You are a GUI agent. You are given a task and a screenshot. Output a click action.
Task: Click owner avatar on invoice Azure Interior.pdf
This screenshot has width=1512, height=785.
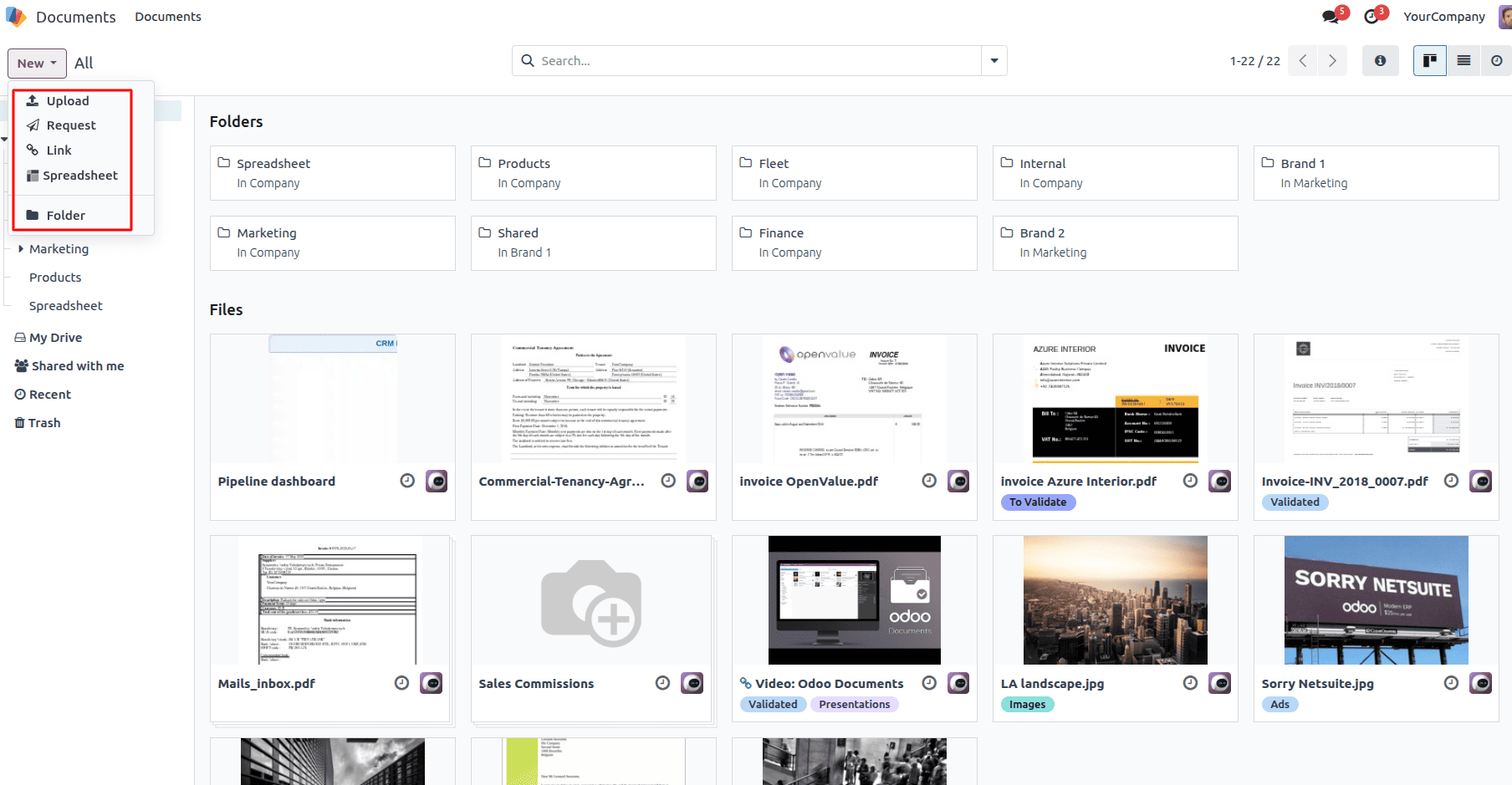[1219, 482]
